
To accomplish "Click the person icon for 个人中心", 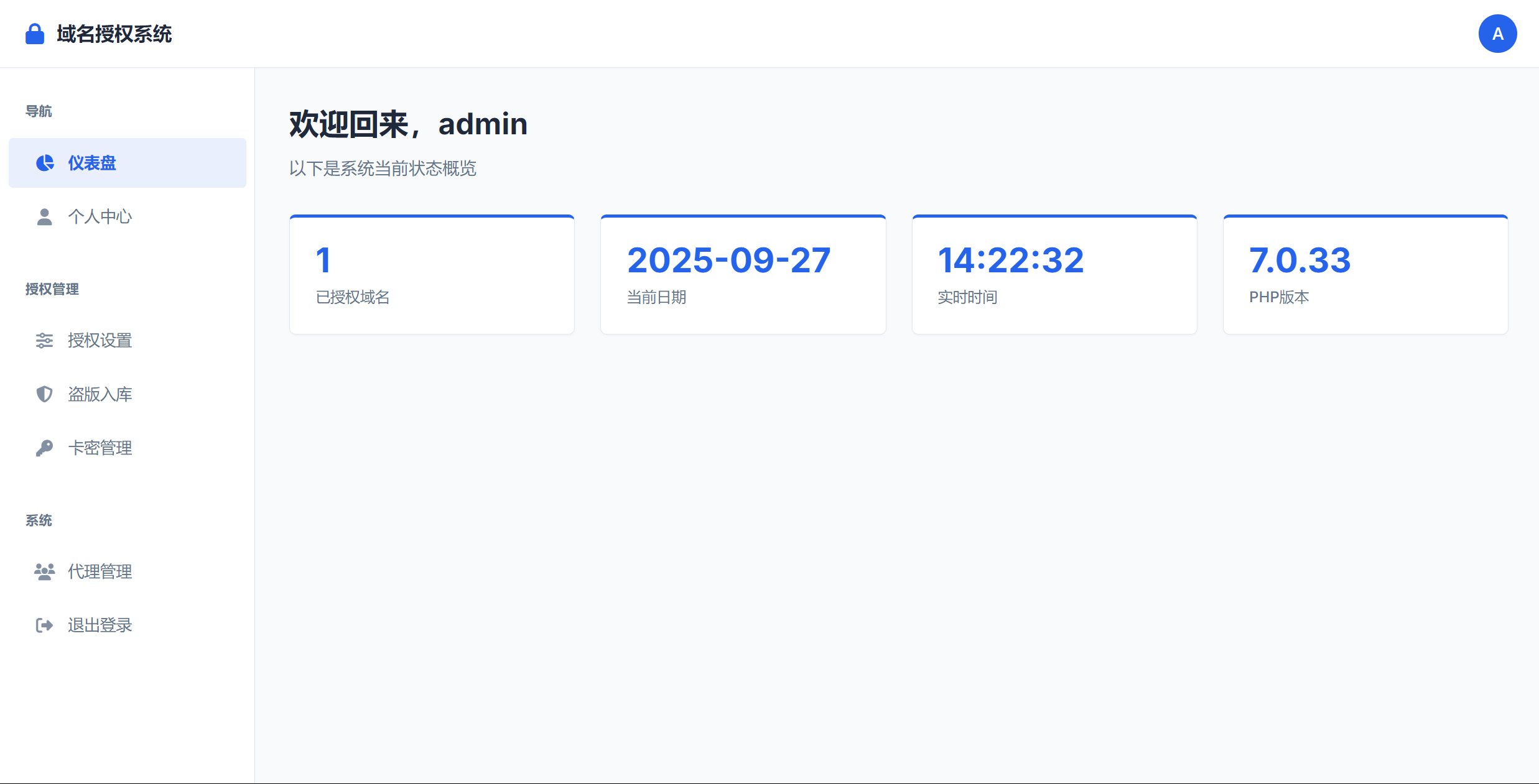I will [x=44, y=217].
